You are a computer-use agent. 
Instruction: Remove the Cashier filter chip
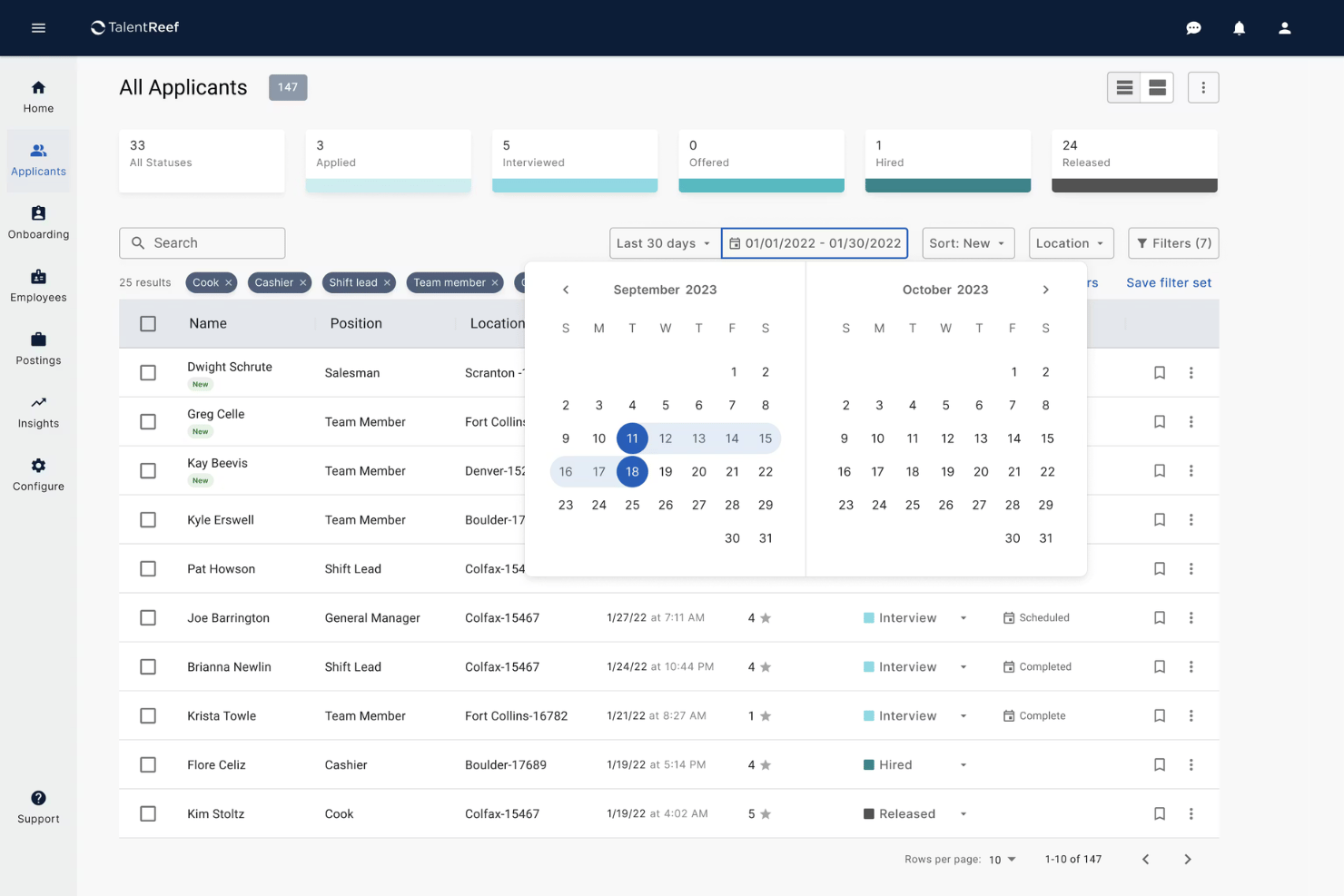click(303, 283)
